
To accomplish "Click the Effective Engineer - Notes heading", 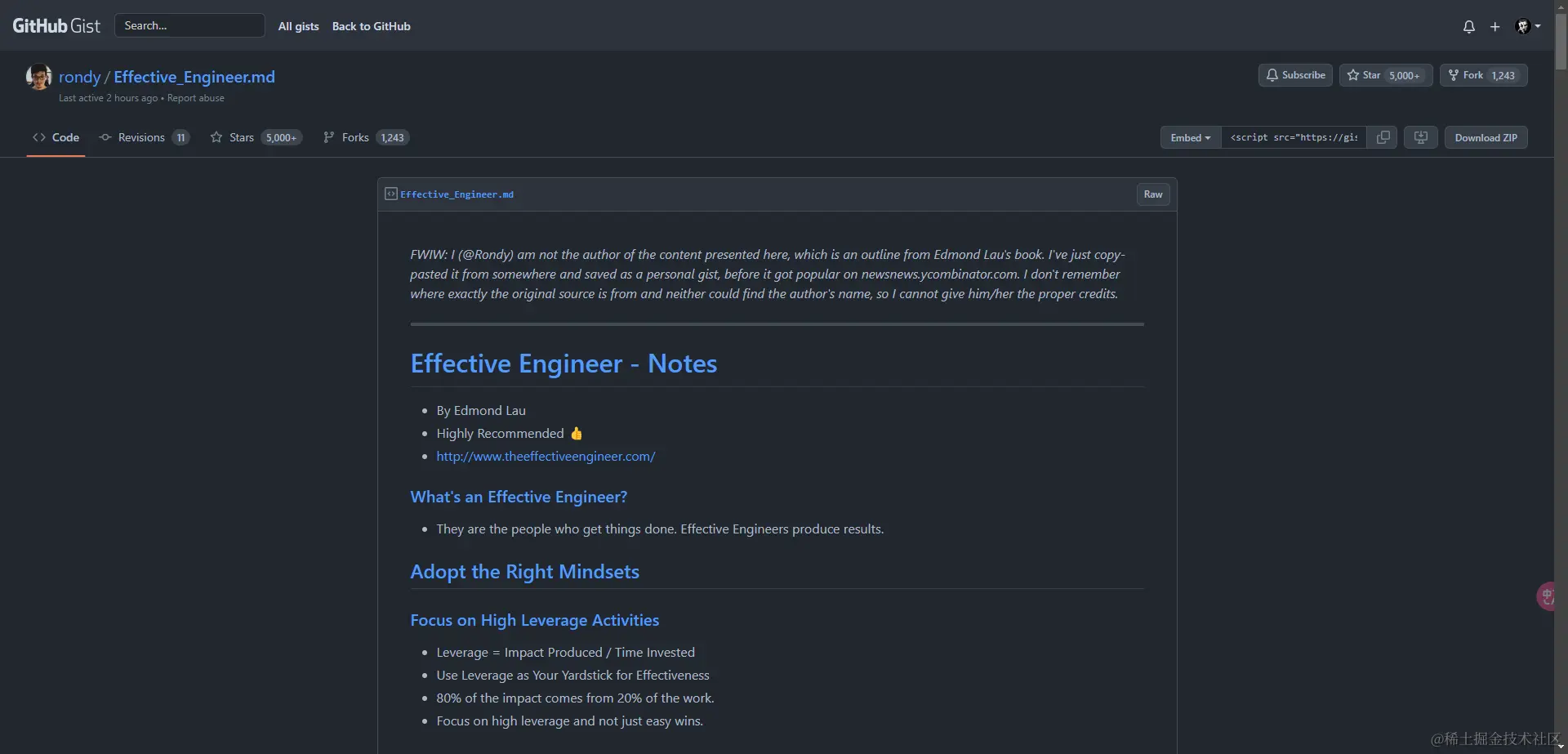I will click(x=563, y=364).
